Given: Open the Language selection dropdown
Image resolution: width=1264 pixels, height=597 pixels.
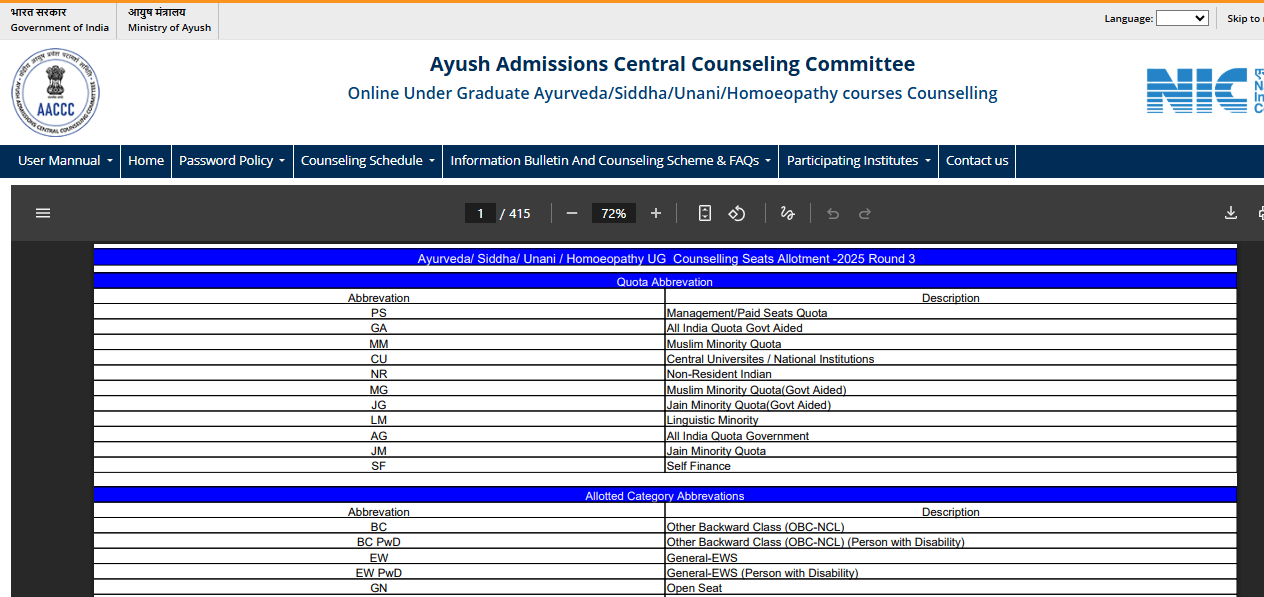Looking at the screenshot, I should click(x=1182, y=17).
